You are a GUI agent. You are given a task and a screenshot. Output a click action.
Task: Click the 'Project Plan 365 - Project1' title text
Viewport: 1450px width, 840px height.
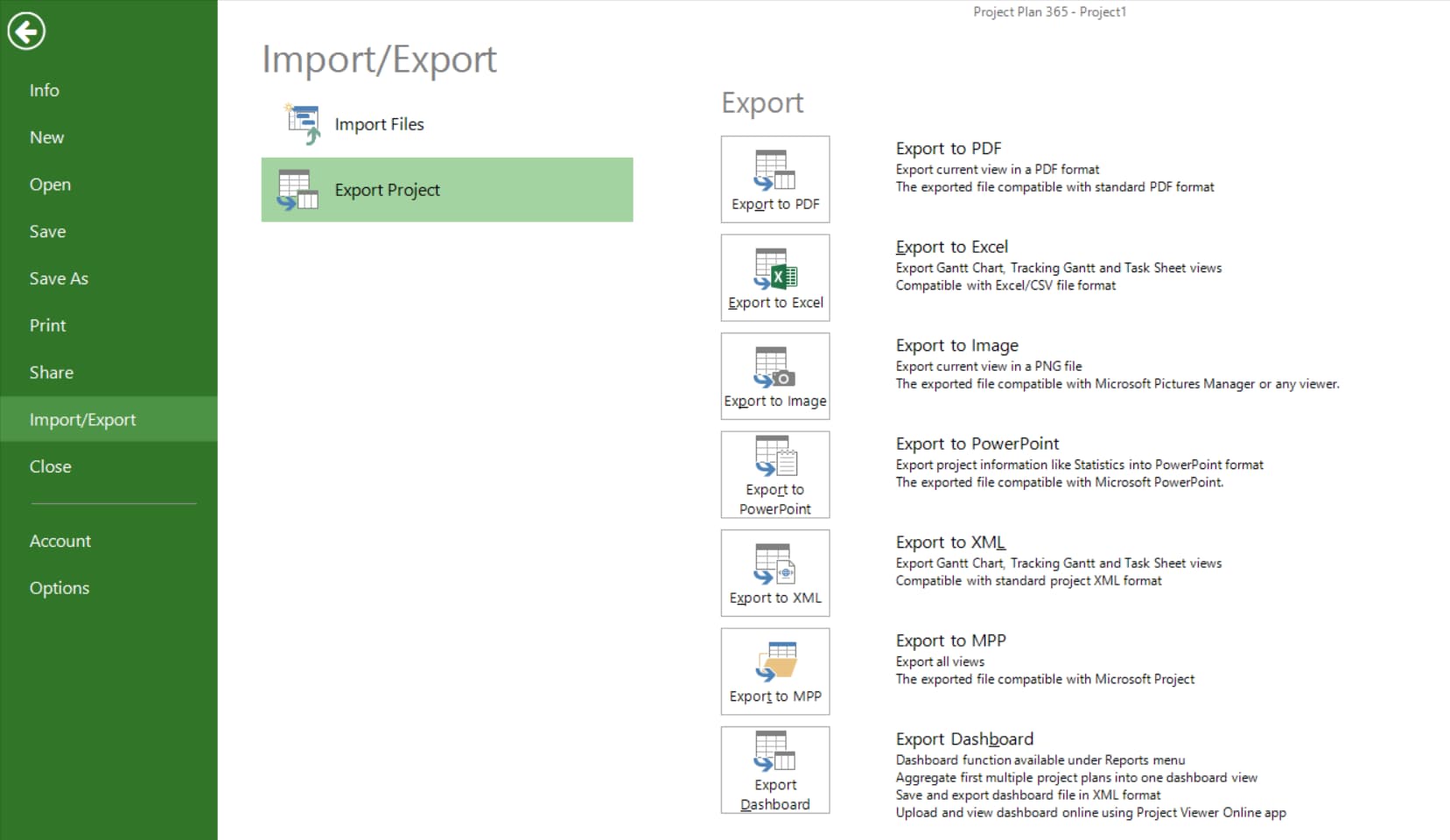pos(1050,11)
